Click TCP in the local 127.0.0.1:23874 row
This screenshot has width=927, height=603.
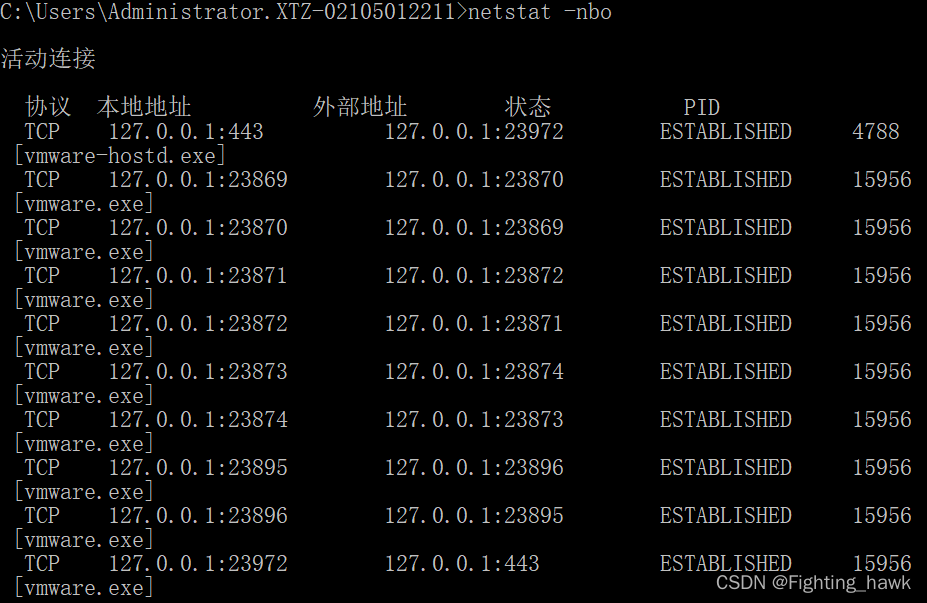click(x=42, y=420)
